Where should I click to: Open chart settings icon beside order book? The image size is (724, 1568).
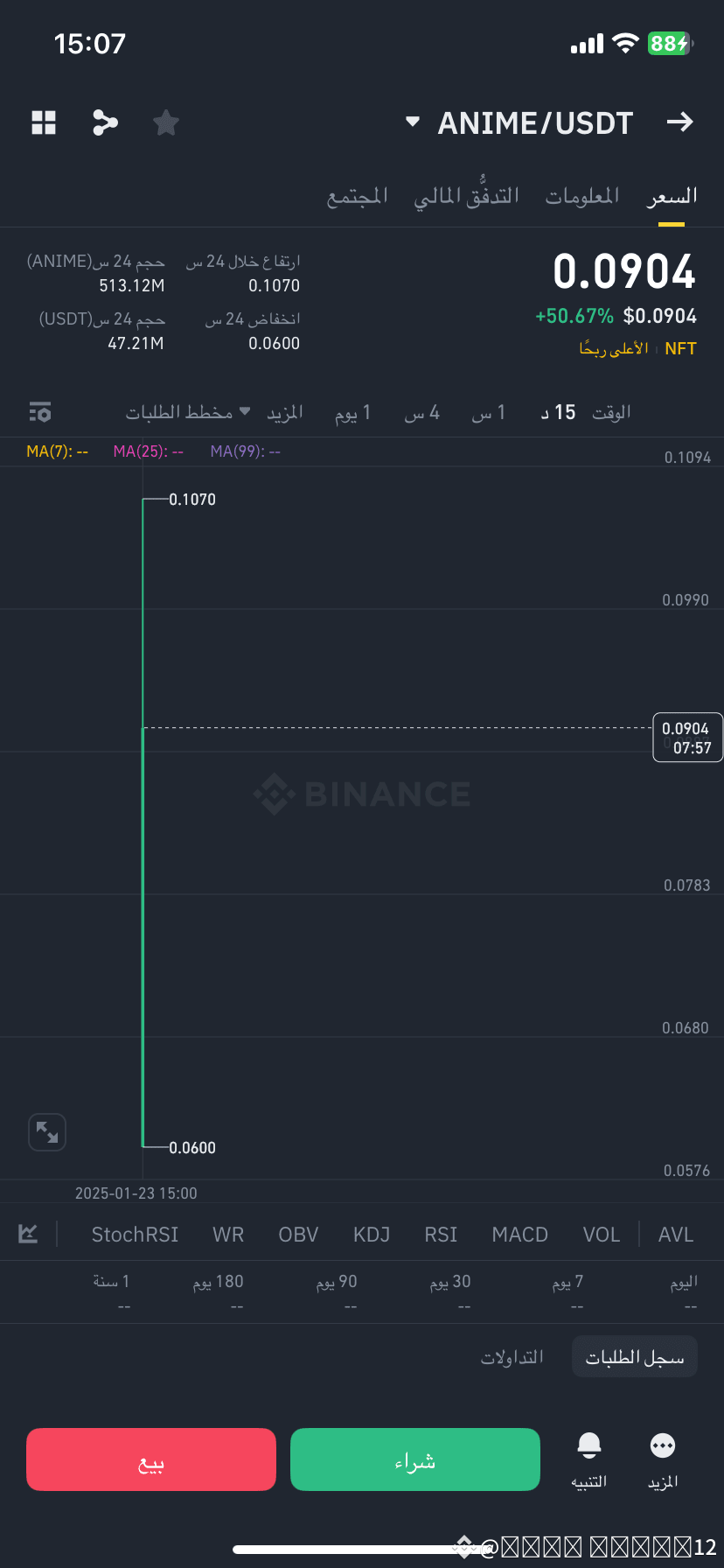[x=40, y=411]
